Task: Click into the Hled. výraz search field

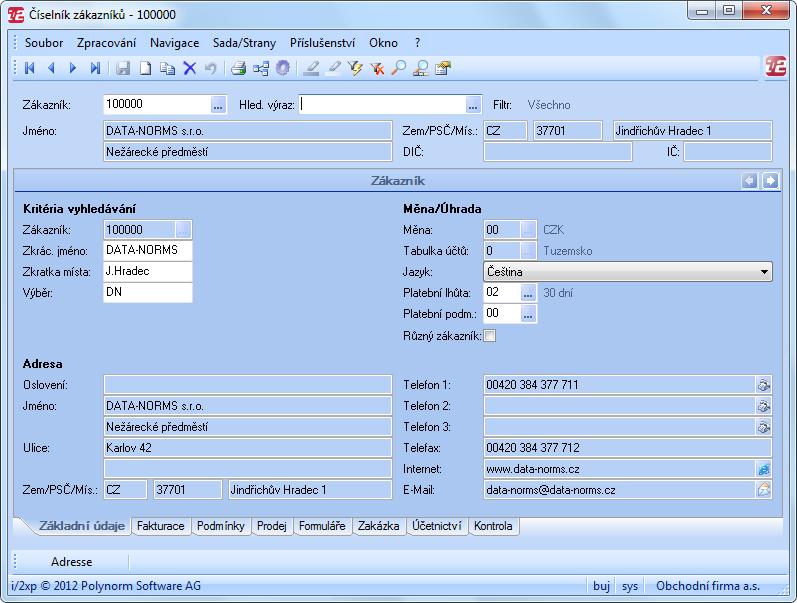Action: pyautogui.click(x=382, y=105)
